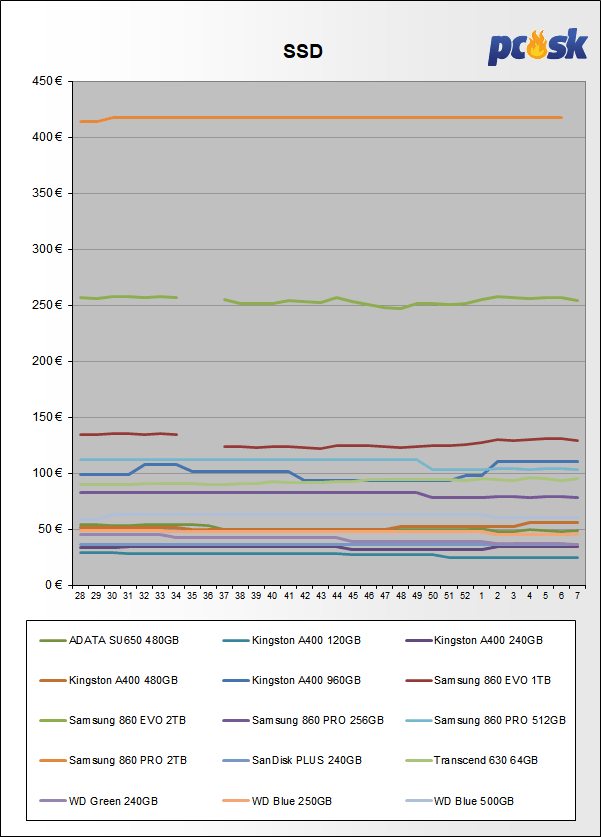Select Samsung 860 PRO 512GB legend entry
601x837 pixels.
[486, 720]
